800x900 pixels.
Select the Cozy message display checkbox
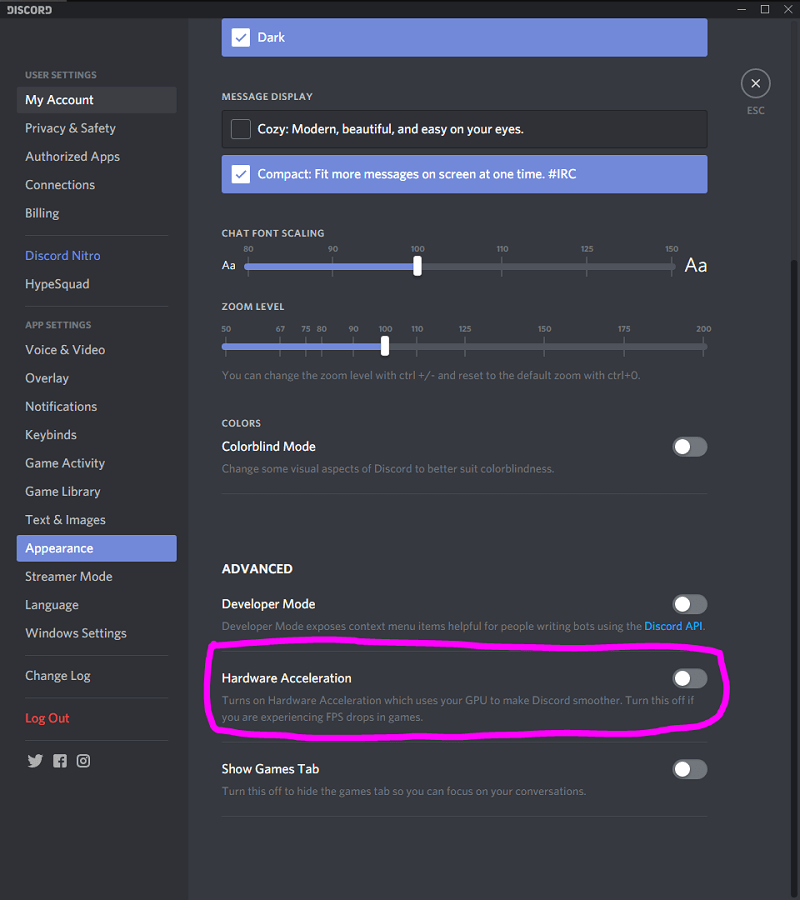(x=240, y=129)
